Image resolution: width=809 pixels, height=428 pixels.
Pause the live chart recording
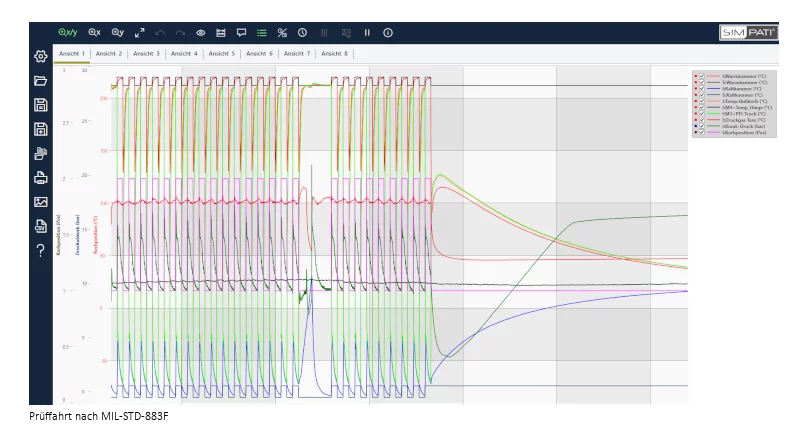point(367,32)
